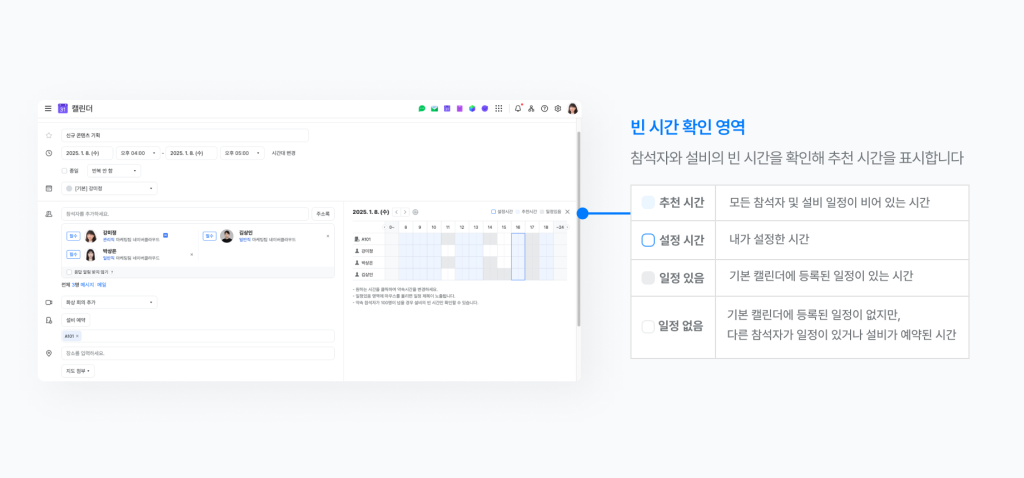Image resolution: width=1024 pixels, height=478 pixels.
Task: Click the 일정 없음 row in legend table
Action: pyautogui.click(x=799, y=327)
